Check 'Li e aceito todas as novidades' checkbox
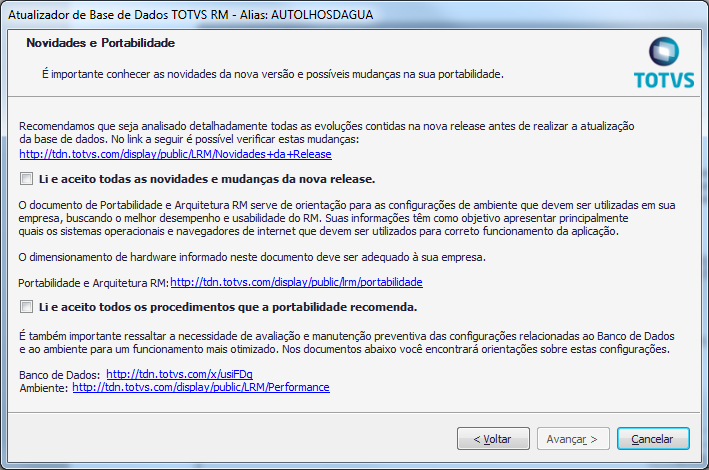This screenshot has height=470, width=709. click(x=26, y=179)
